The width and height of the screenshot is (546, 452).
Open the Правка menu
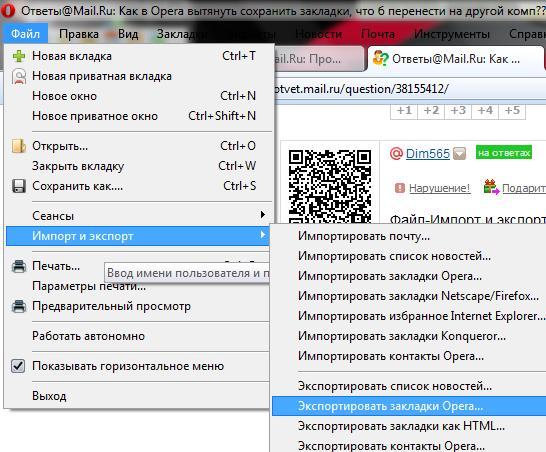pos(79,34)
